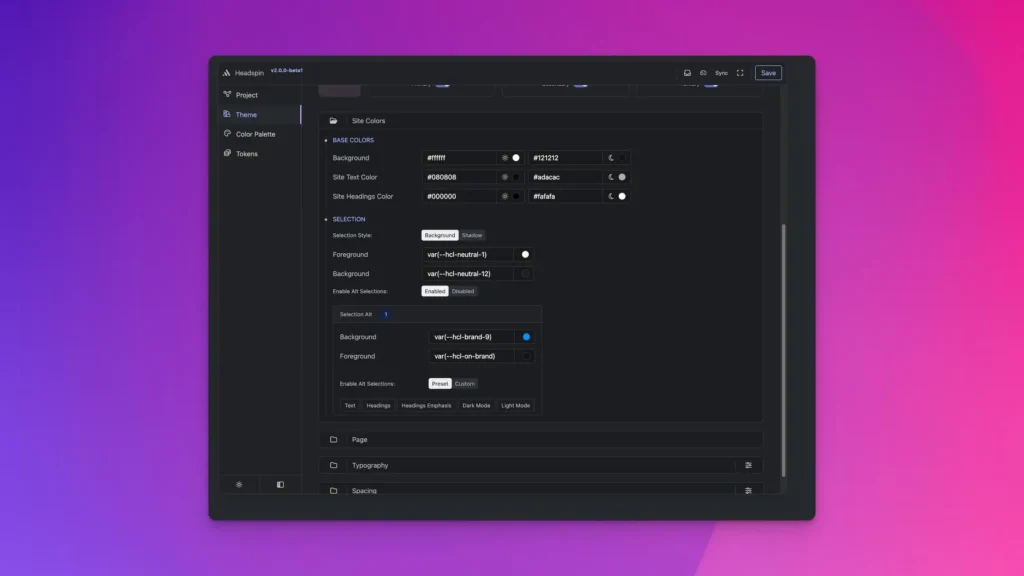Toggle light mode swatch for Background color

click(x=518, y=157)
